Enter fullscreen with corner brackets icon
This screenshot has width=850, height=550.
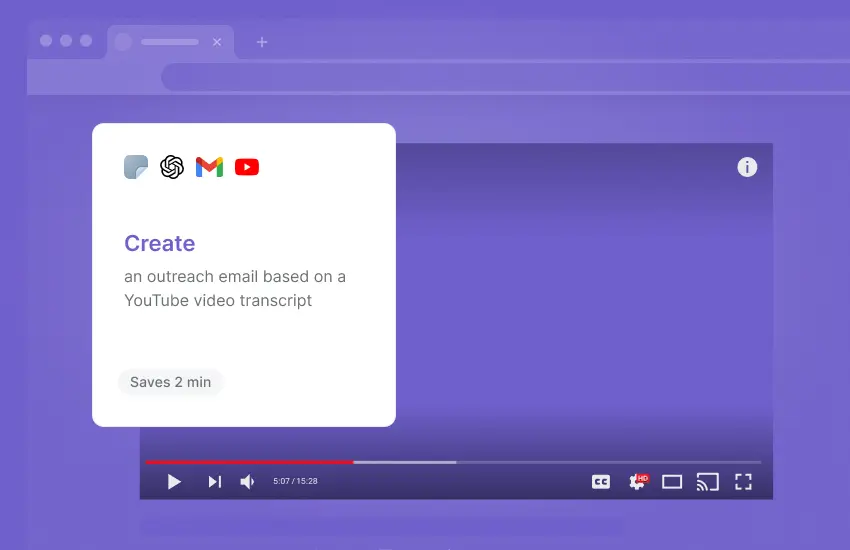point(743,482)
